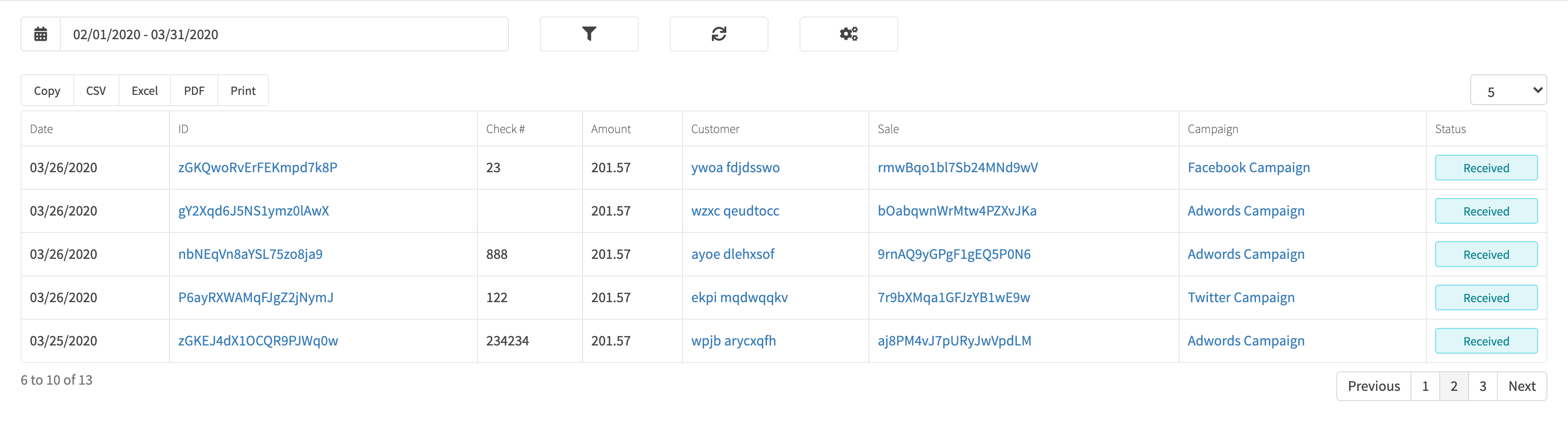Export table using CSV button

96,91
